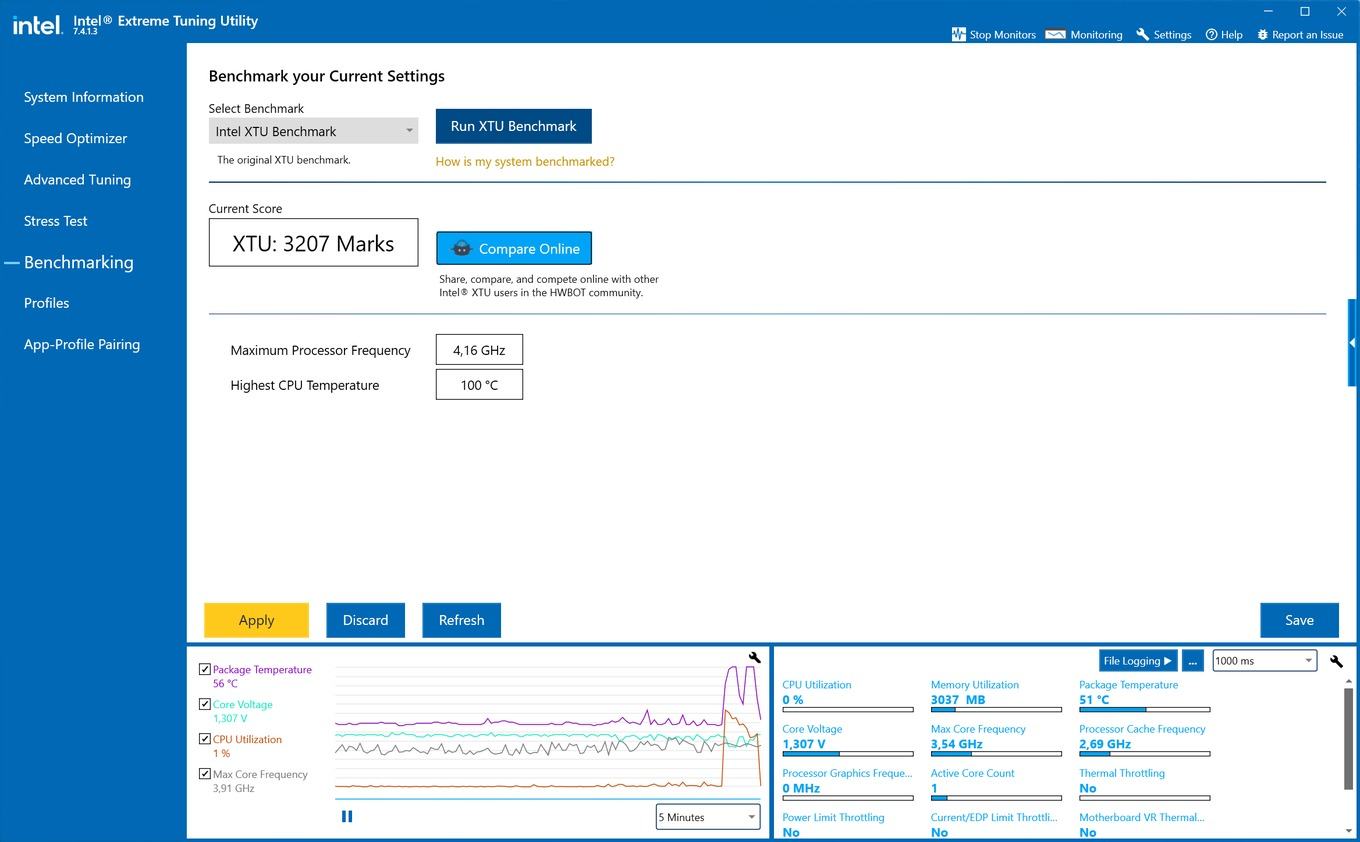This screenshot has height=842, width=1360.
Task: Click Report an Issue
Action: pos(1300,34)
